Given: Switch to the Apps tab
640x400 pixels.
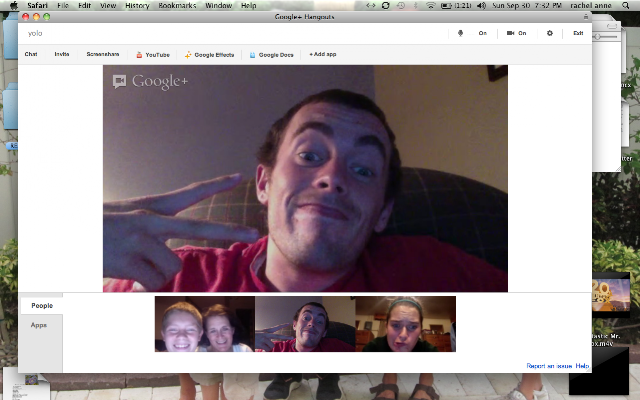Looking at the screenshot, I should (x=39, y=325).
